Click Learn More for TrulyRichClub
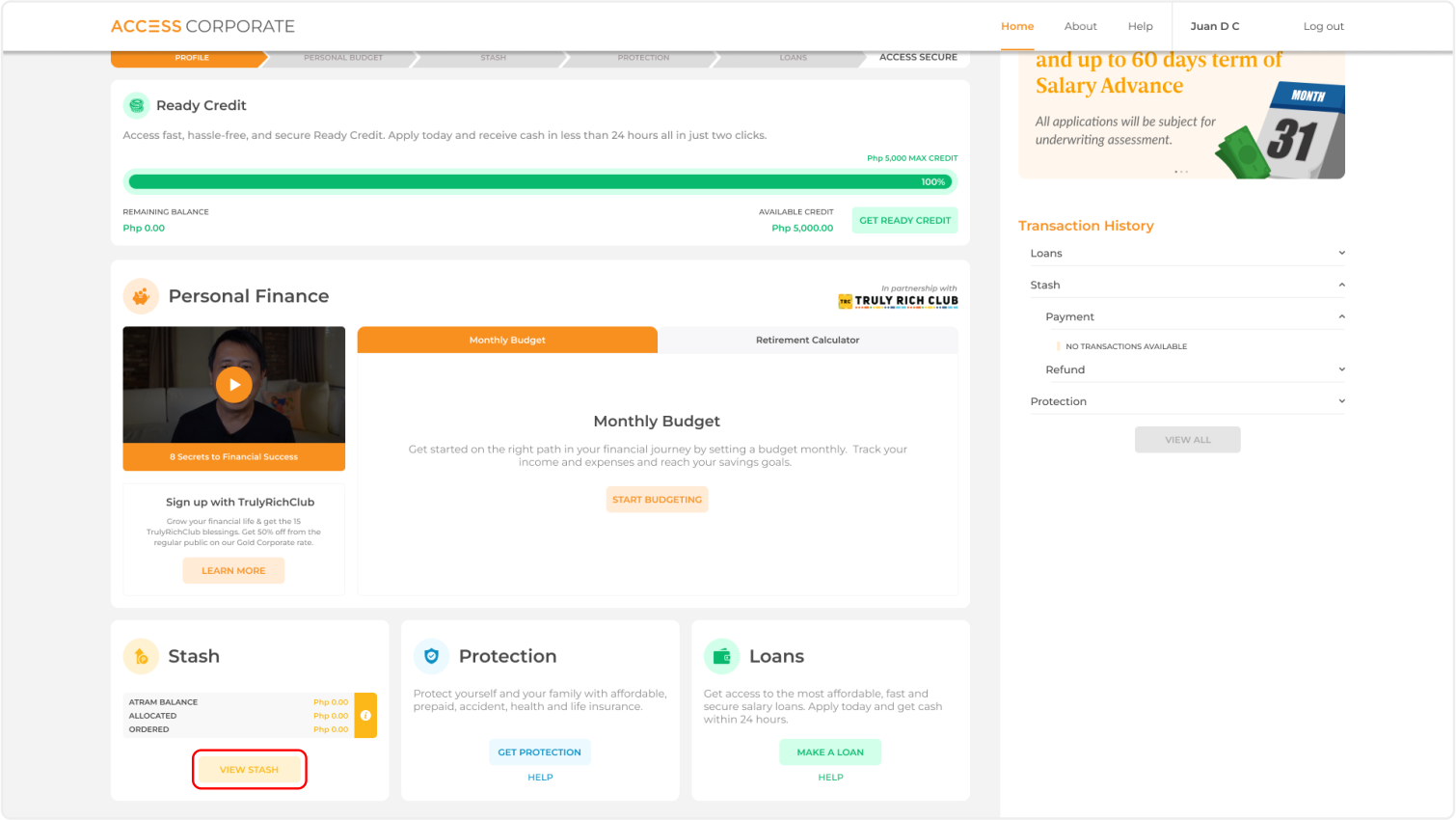Image resolution: width=1456 pixels, height=820 pixels. 233,571
